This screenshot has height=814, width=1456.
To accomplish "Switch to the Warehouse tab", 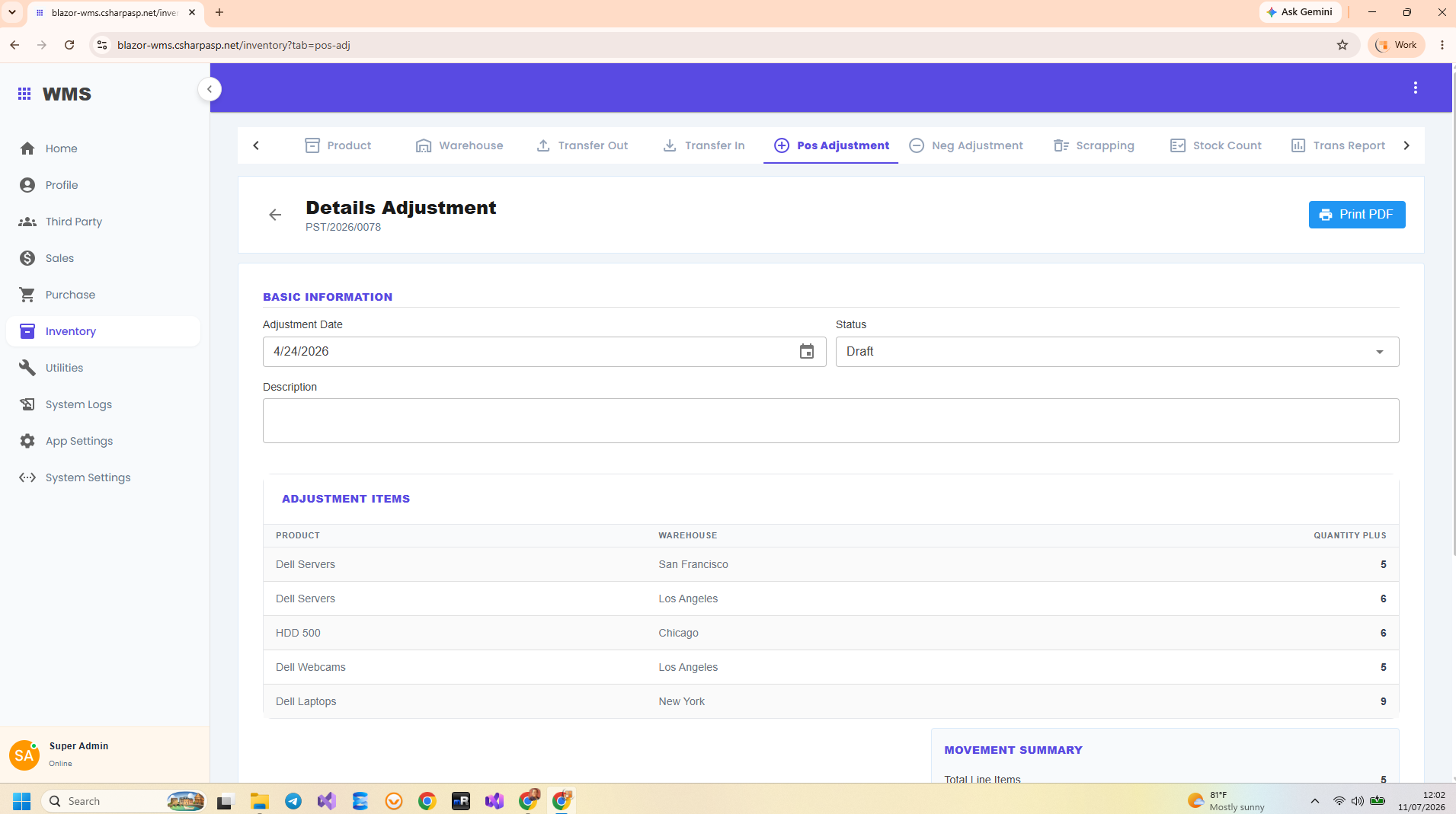I will click(x=459, y=145).
